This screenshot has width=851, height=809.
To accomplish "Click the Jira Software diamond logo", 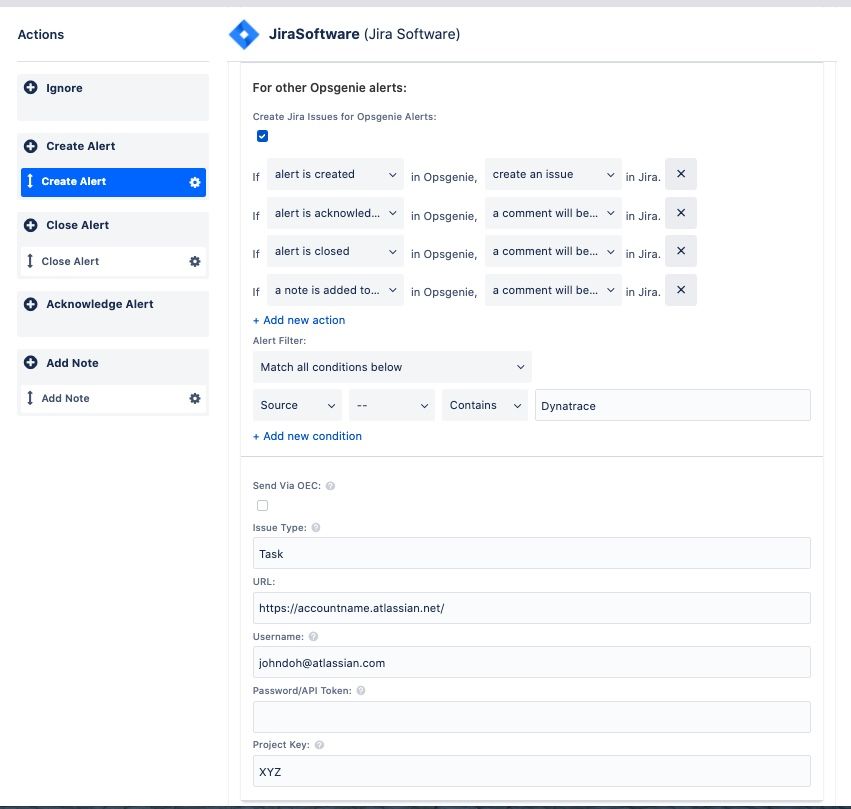I will pyautogui.click(x=244, y=34).
